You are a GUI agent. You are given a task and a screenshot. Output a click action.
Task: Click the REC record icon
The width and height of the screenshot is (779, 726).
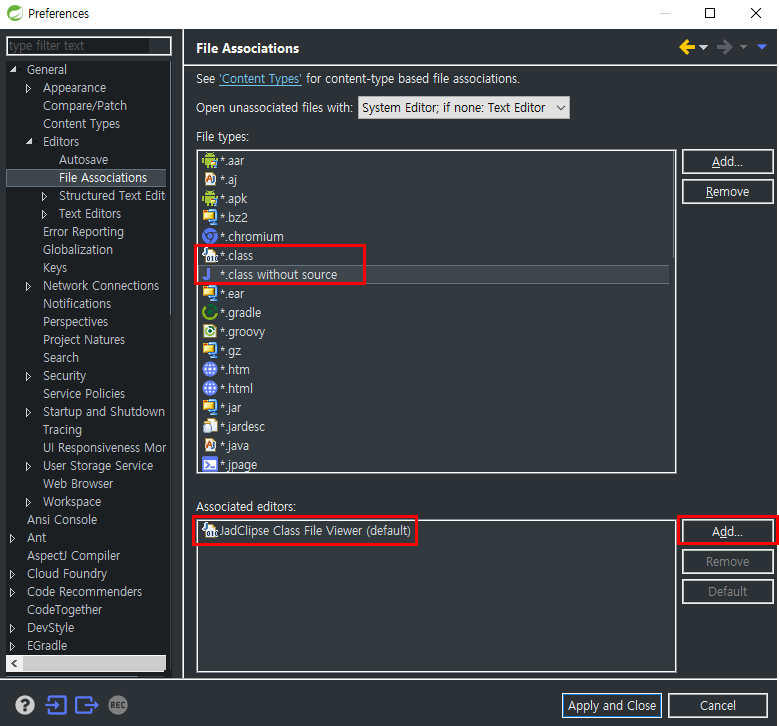[118, 705]
